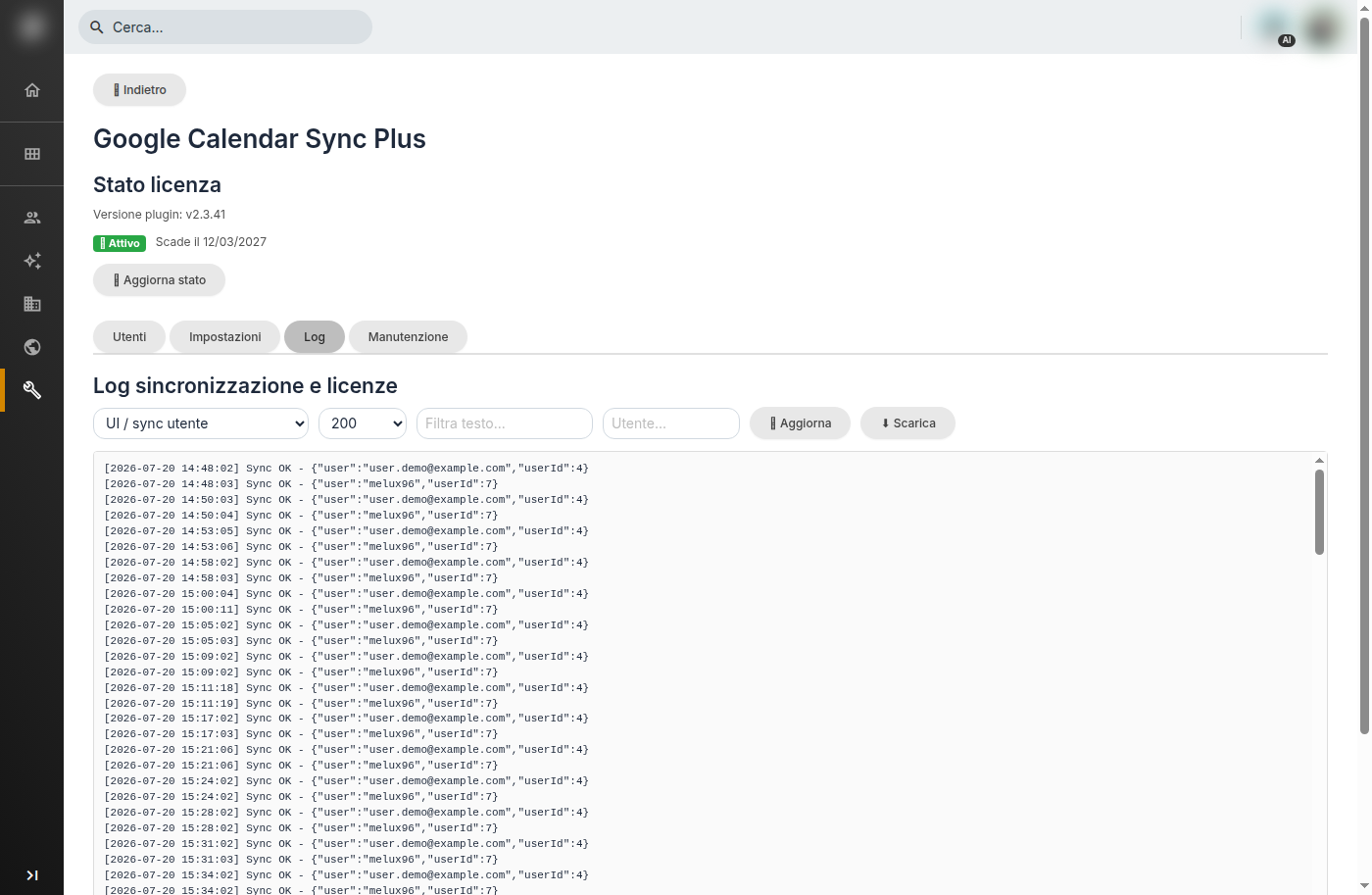Viewport: 1372px width, 895px height.
Task: Select the log line timestamped 14:48:03
Action: (301, 484)
